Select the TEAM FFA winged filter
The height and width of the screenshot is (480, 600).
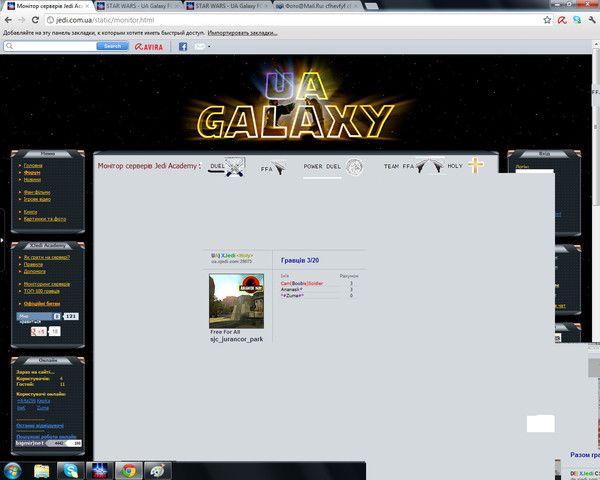tap(430, 166)
